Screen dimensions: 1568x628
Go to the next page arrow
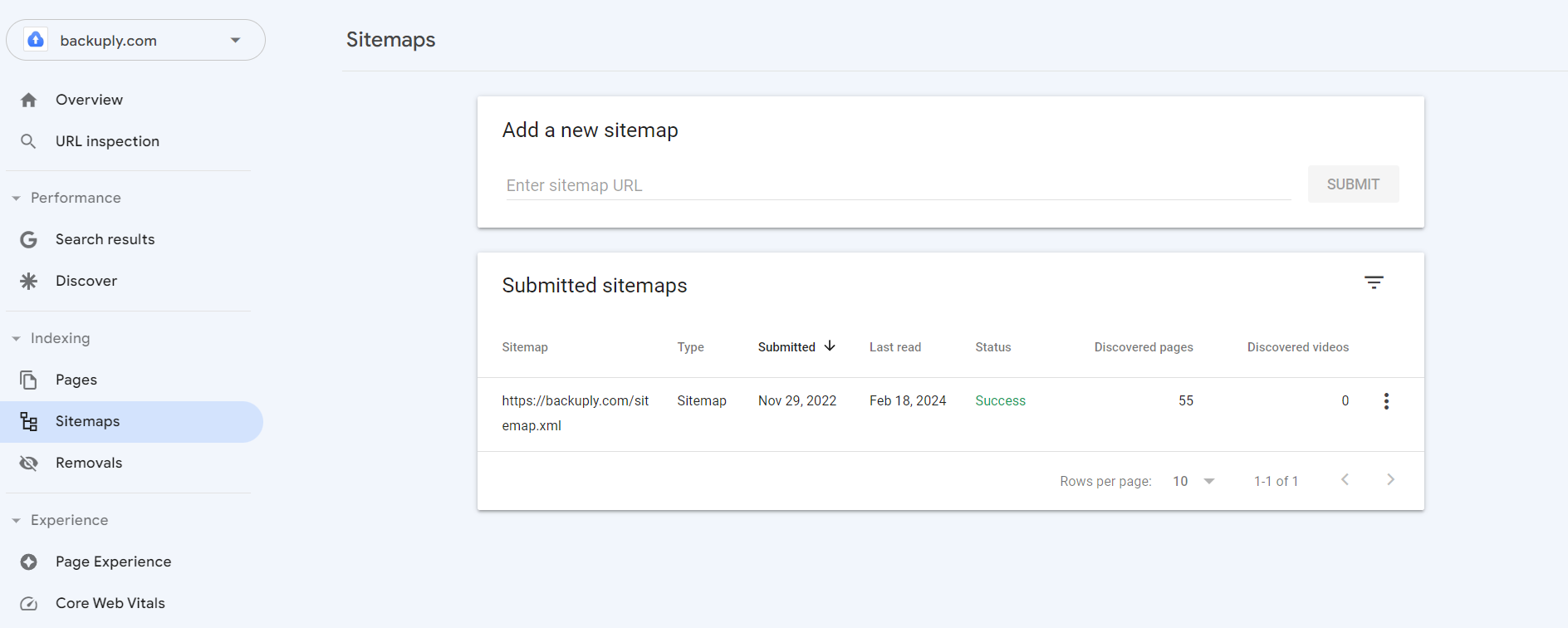1390,479
